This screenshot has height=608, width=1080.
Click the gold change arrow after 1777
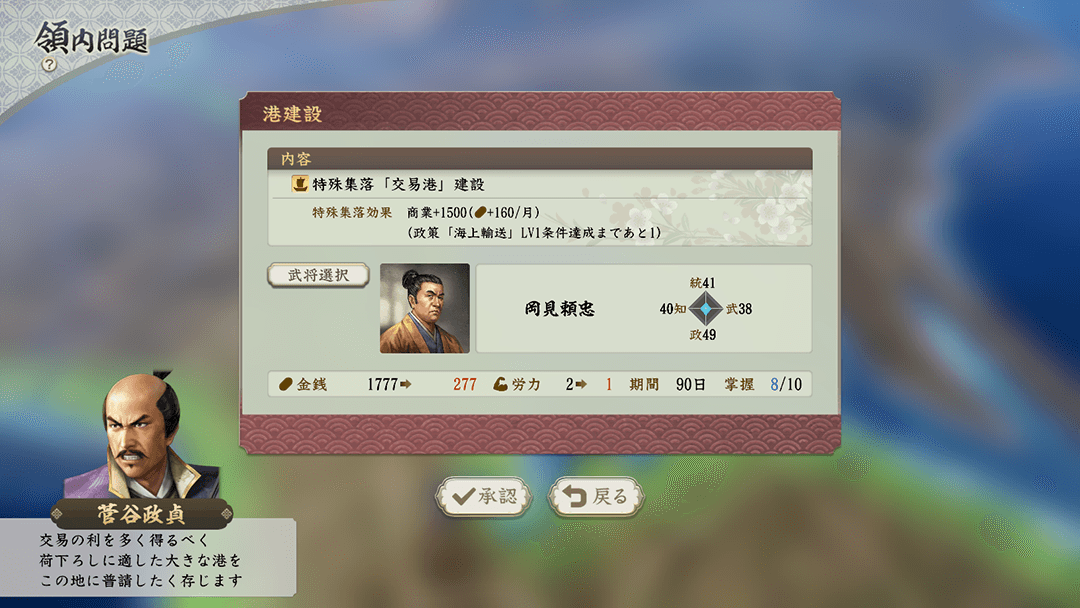406,384
